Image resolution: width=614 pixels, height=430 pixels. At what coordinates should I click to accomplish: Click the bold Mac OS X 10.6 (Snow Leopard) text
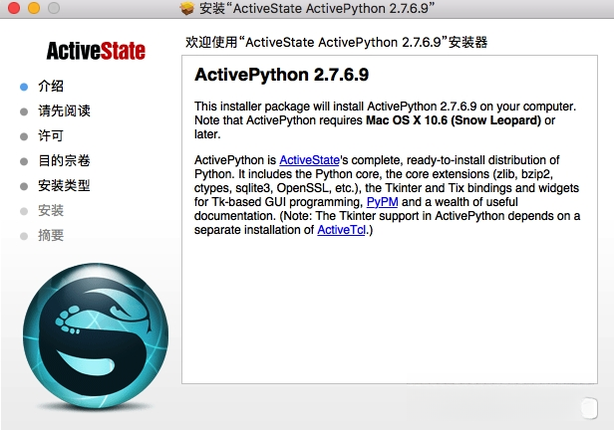coord(453,120)
